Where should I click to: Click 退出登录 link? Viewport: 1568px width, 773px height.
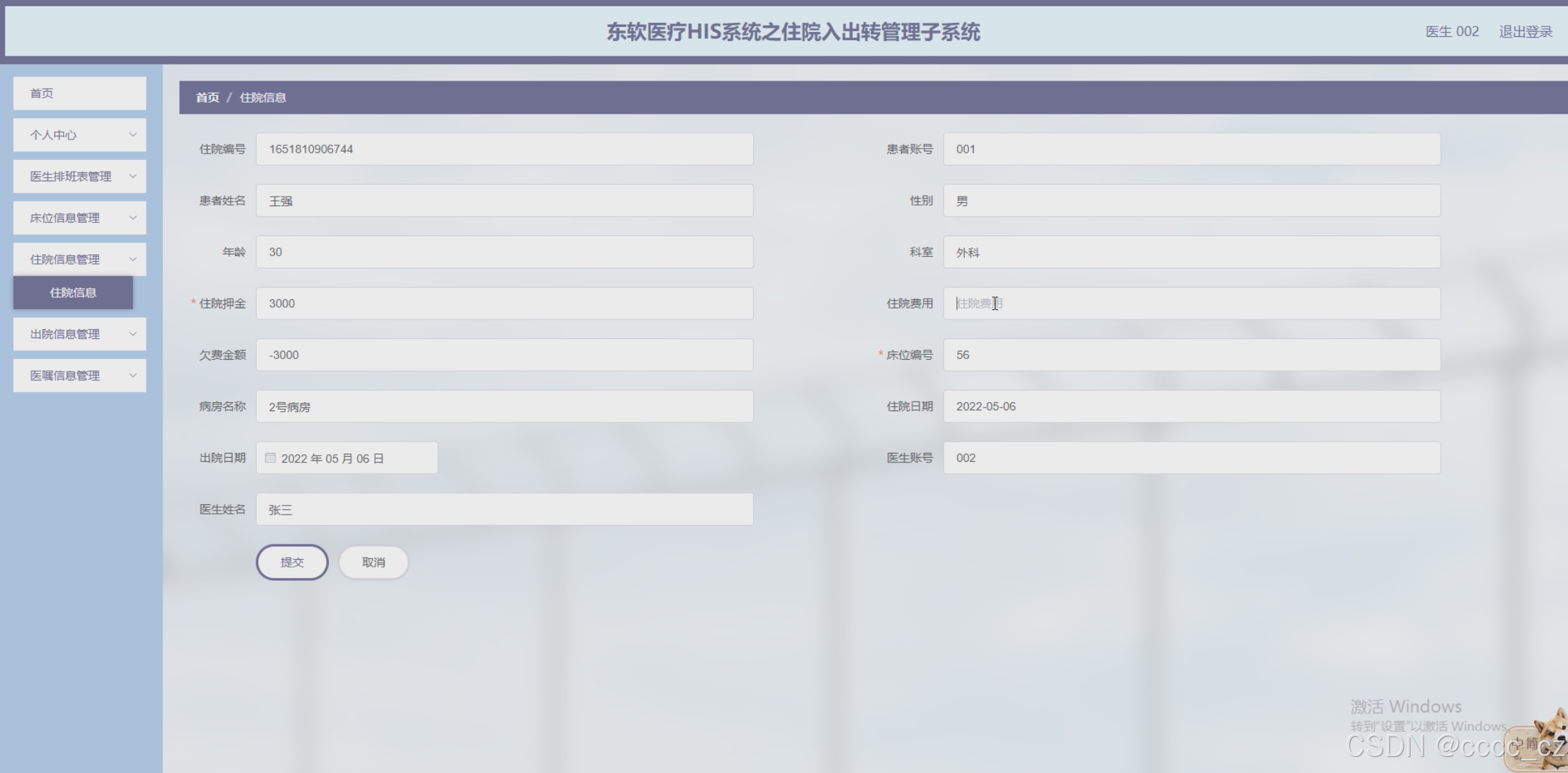pos(1525,32)
